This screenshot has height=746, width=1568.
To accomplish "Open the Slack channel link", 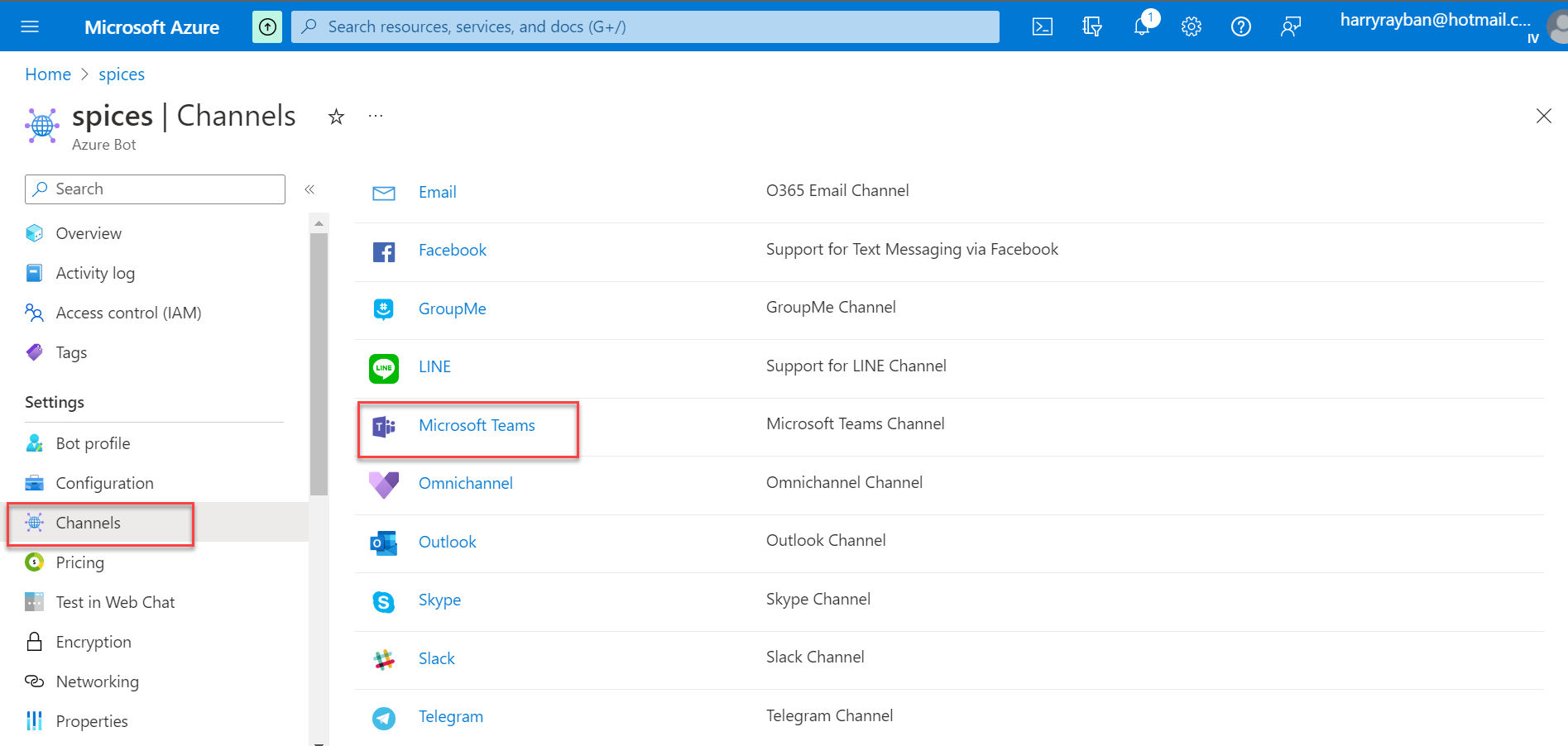I will pyautogui.click(x=437, y=659).
